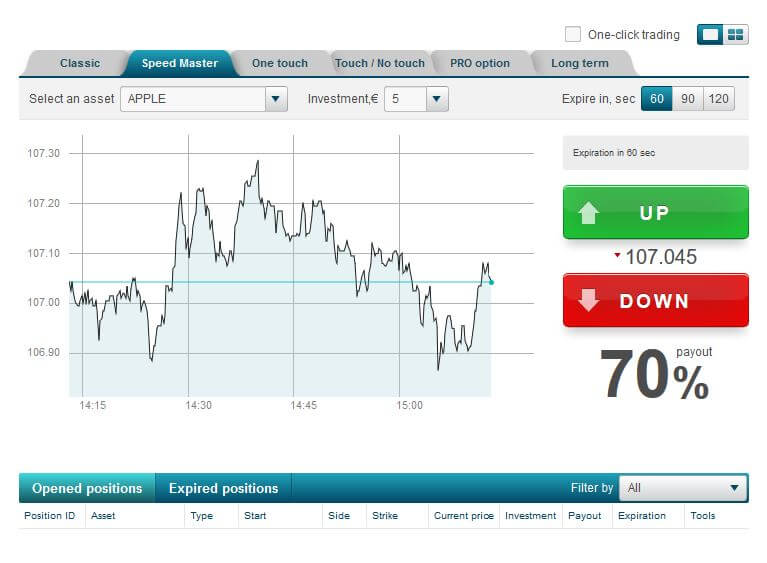
Task: Click the red price direction indicator
Action: [x=617, y=255]
